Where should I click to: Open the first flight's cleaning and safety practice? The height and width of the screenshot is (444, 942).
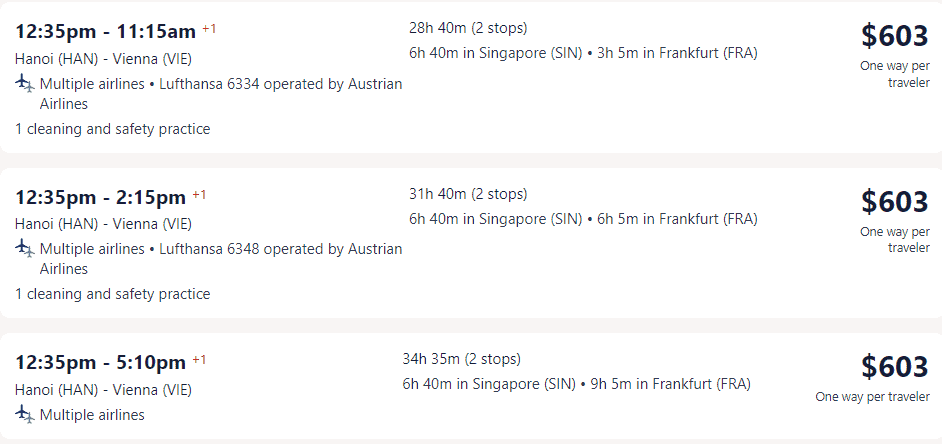coord(113,129)
